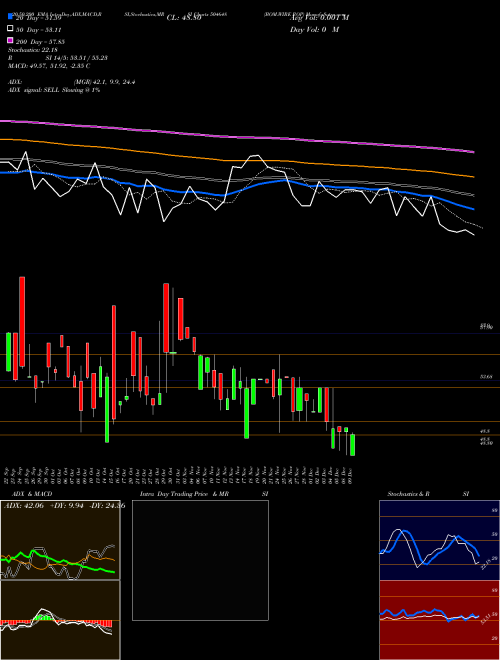
Task: Click the 'ADX: 42.06' value in ADX panel
Action: [24, 506]
